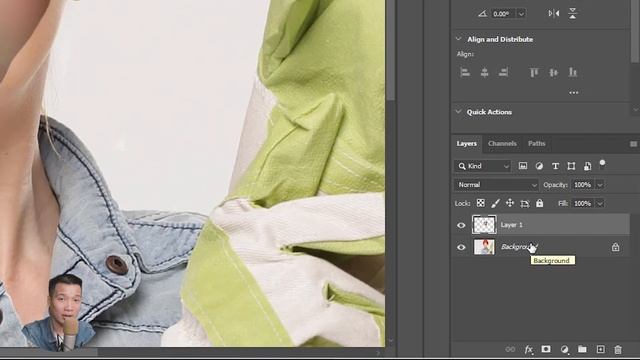Image resolution: width=640 pixels, height=360 pixels.
Task: Lock transparent pixels
Action: [x=480, y=203]
